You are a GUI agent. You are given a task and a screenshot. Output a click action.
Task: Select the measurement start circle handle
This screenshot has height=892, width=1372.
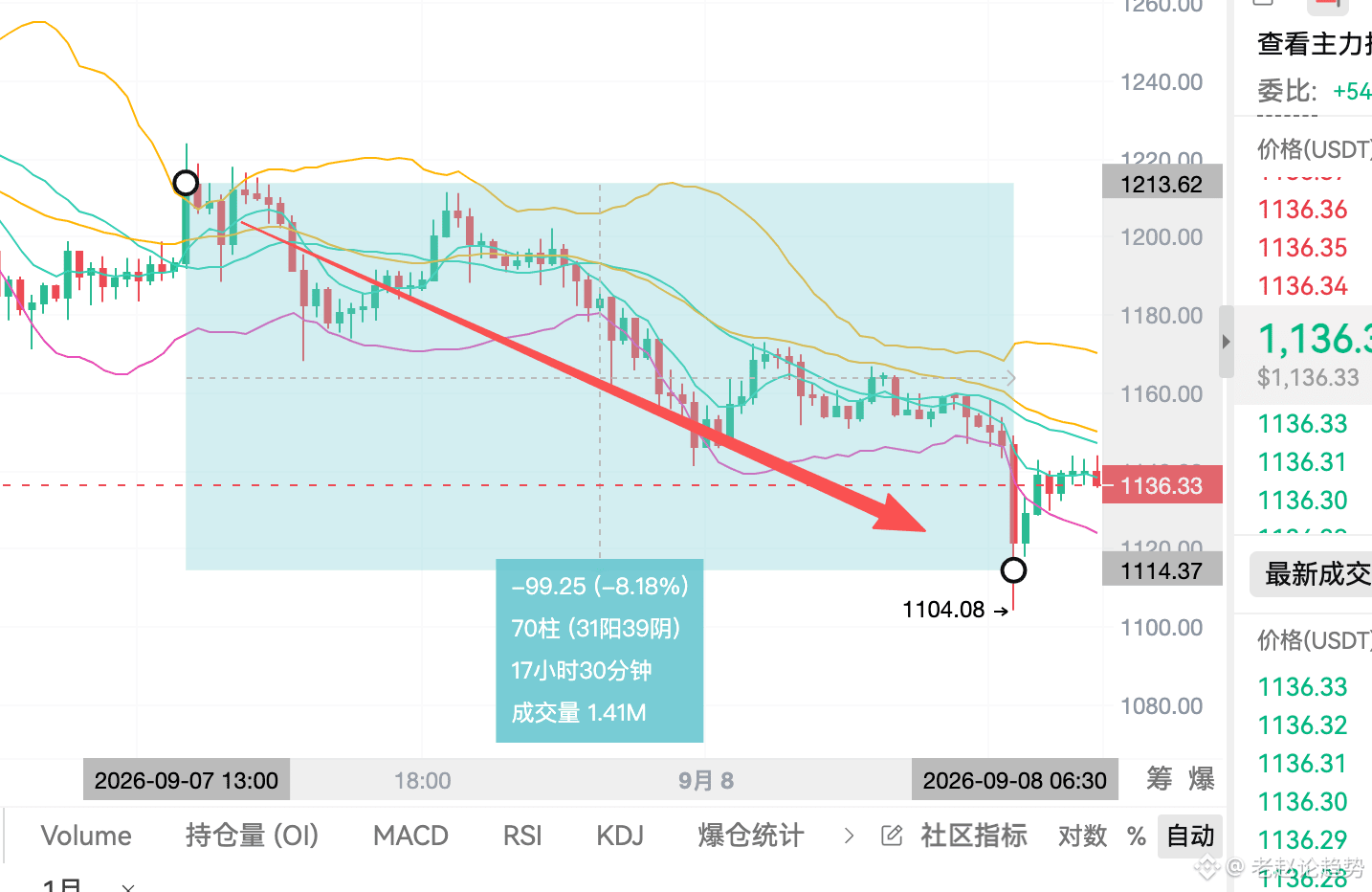[186, 183]
